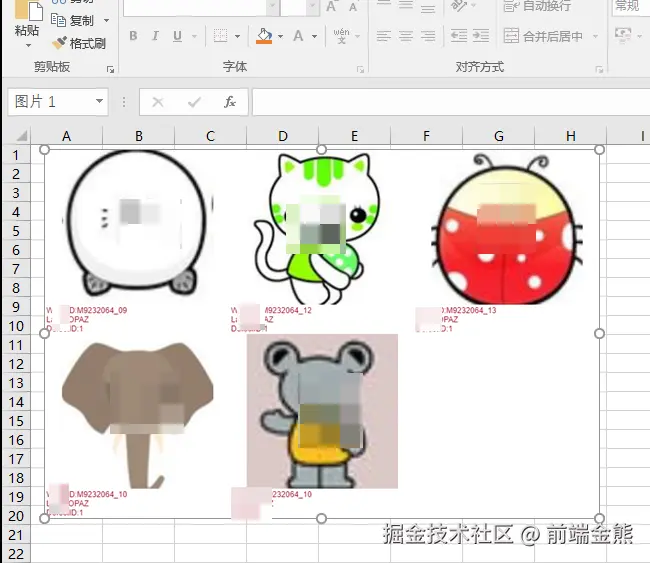Select column G header
Screen dimensions: 650x563
click(x=499, y=136)
